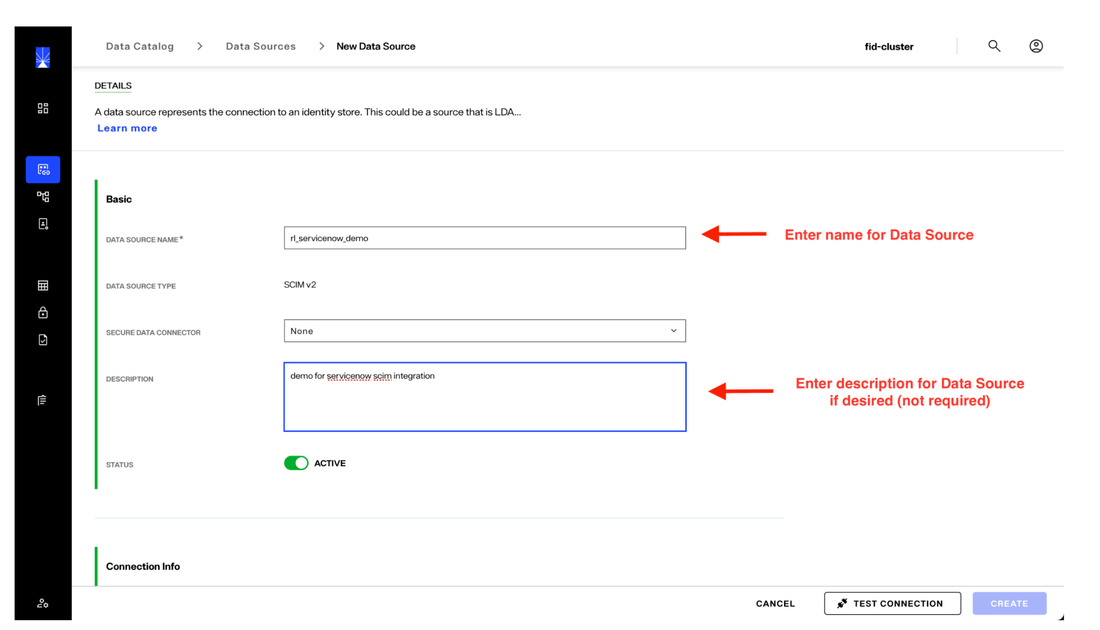Click the SCIM v2 data source type value
1100x630 pixels.
pyautogui.click(x=300, y=285)
